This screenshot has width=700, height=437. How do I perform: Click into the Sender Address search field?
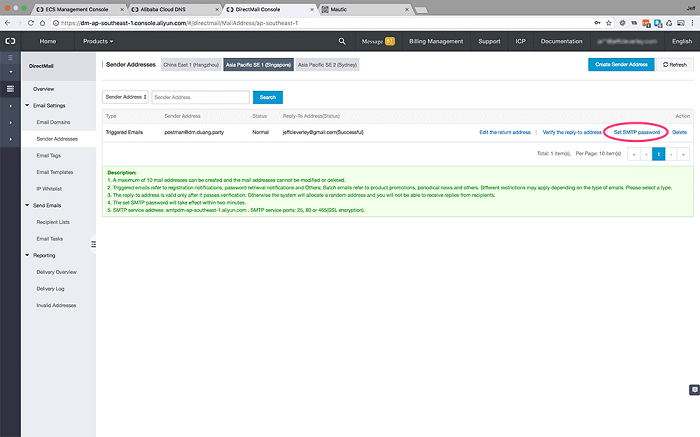(x=200, y=97)
